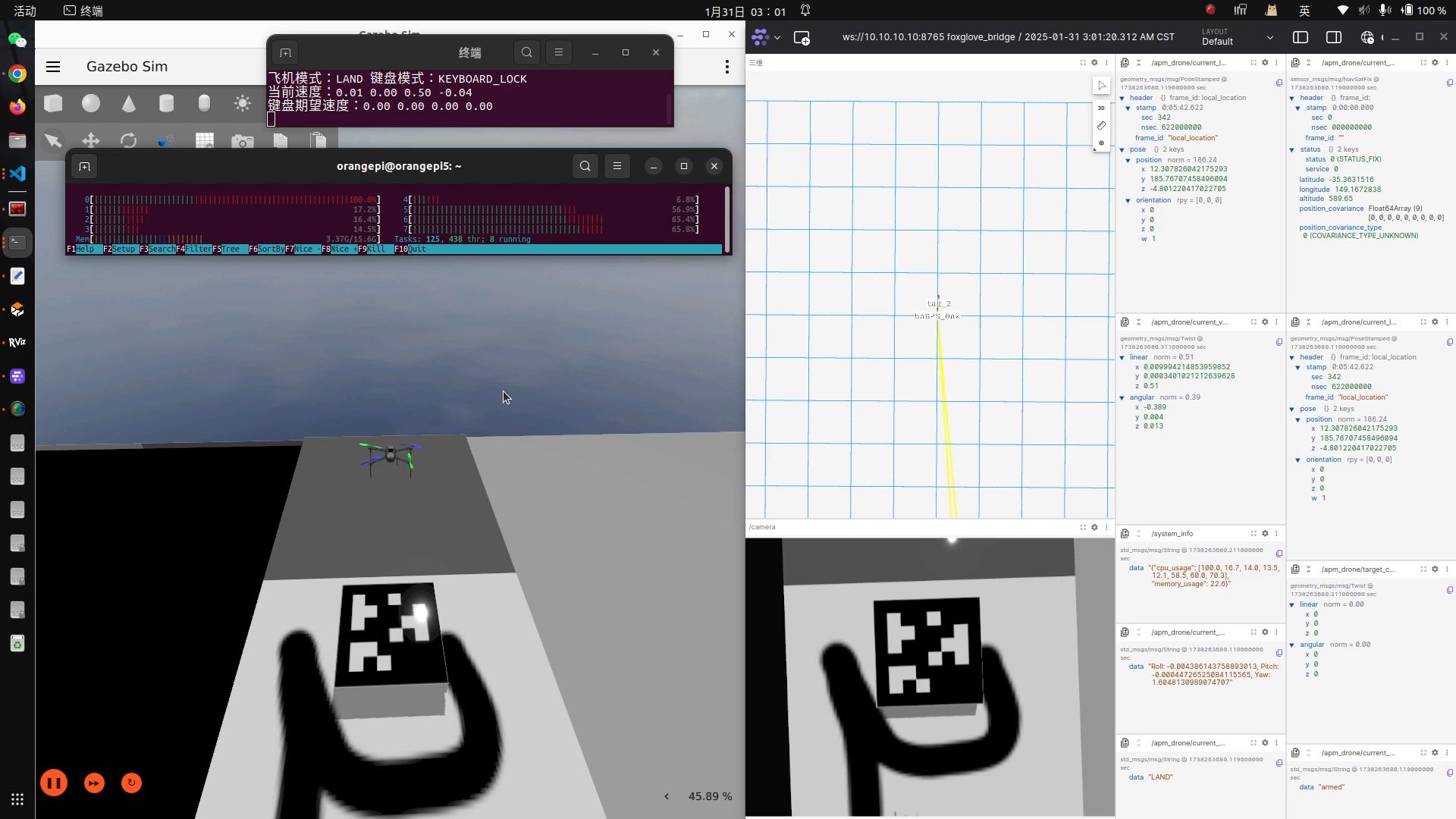1456x819 pixels.
Task: Collapse angular in the current_v Twist panel
Action: [x=1122, y=397]
